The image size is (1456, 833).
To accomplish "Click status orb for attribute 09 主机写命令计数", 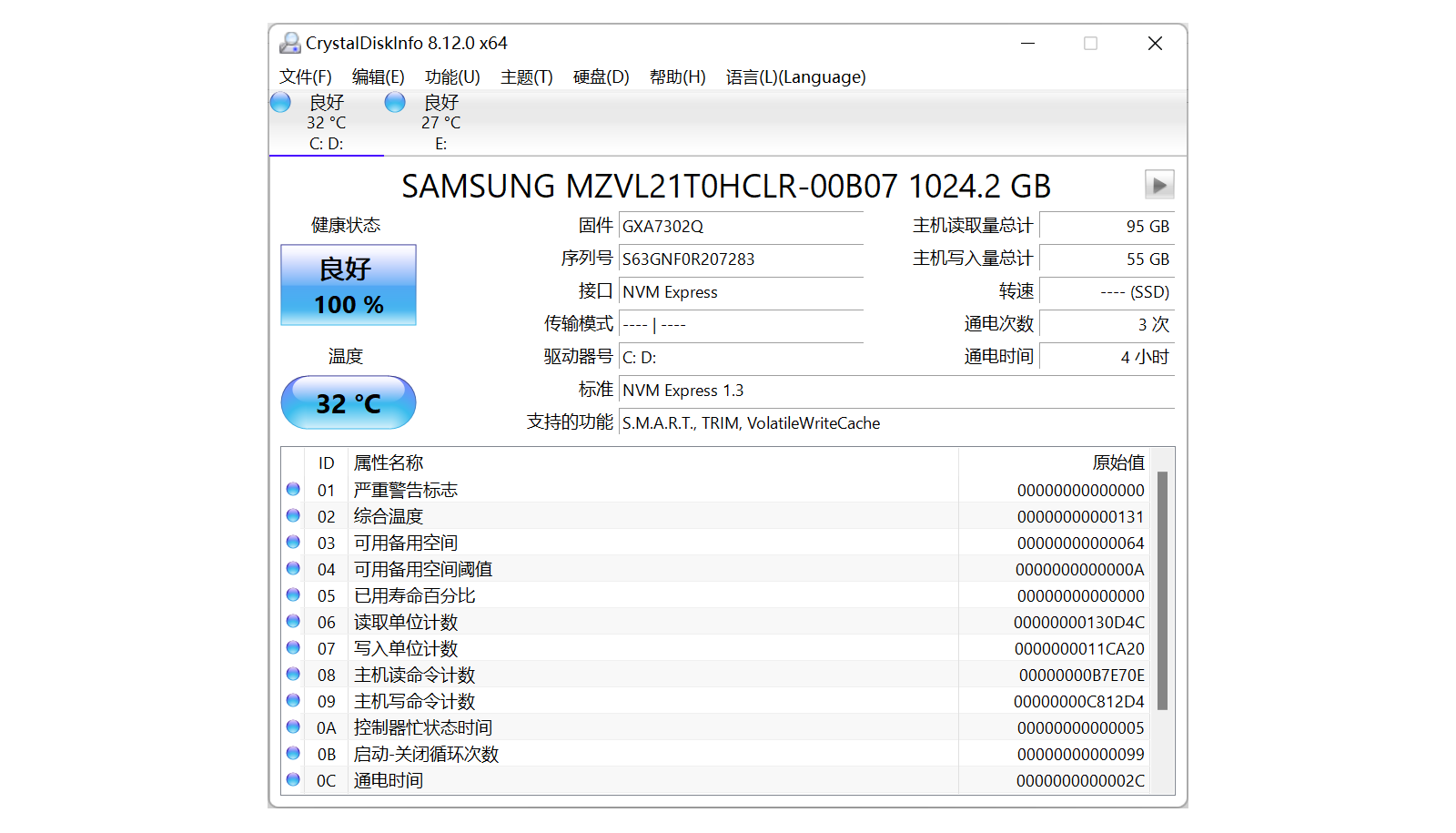I will click(293, 700).
